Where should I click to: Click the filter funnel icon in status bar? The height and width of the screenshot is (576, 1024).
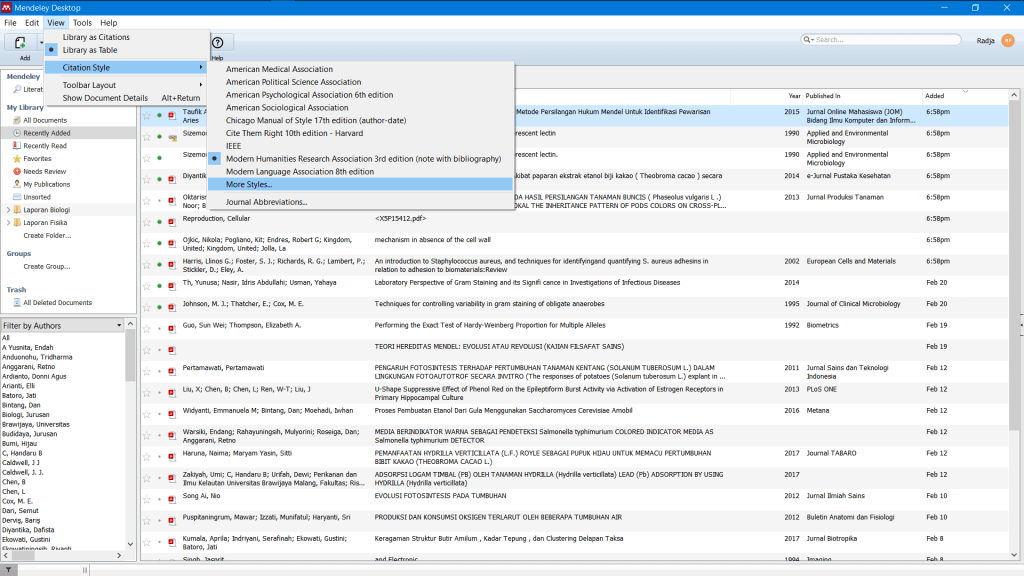click(9, 569)
